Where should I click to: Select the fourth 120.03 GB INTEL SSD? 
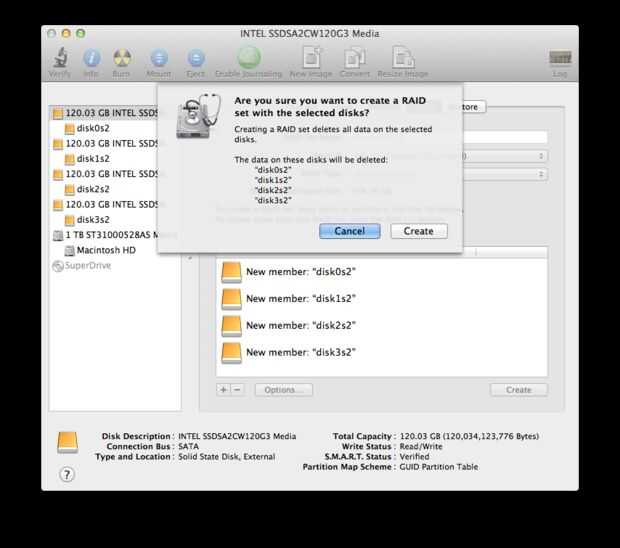(105, 204)
